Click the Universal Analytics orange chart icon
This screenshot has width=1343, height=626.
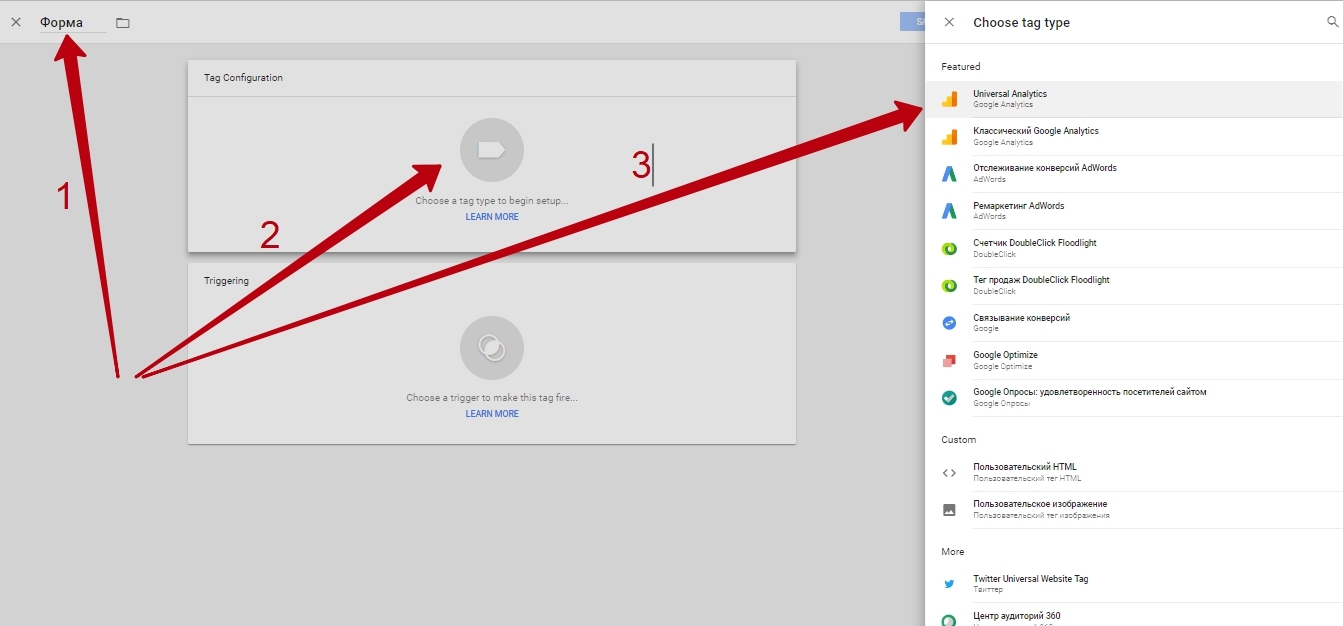pos(949,99)
